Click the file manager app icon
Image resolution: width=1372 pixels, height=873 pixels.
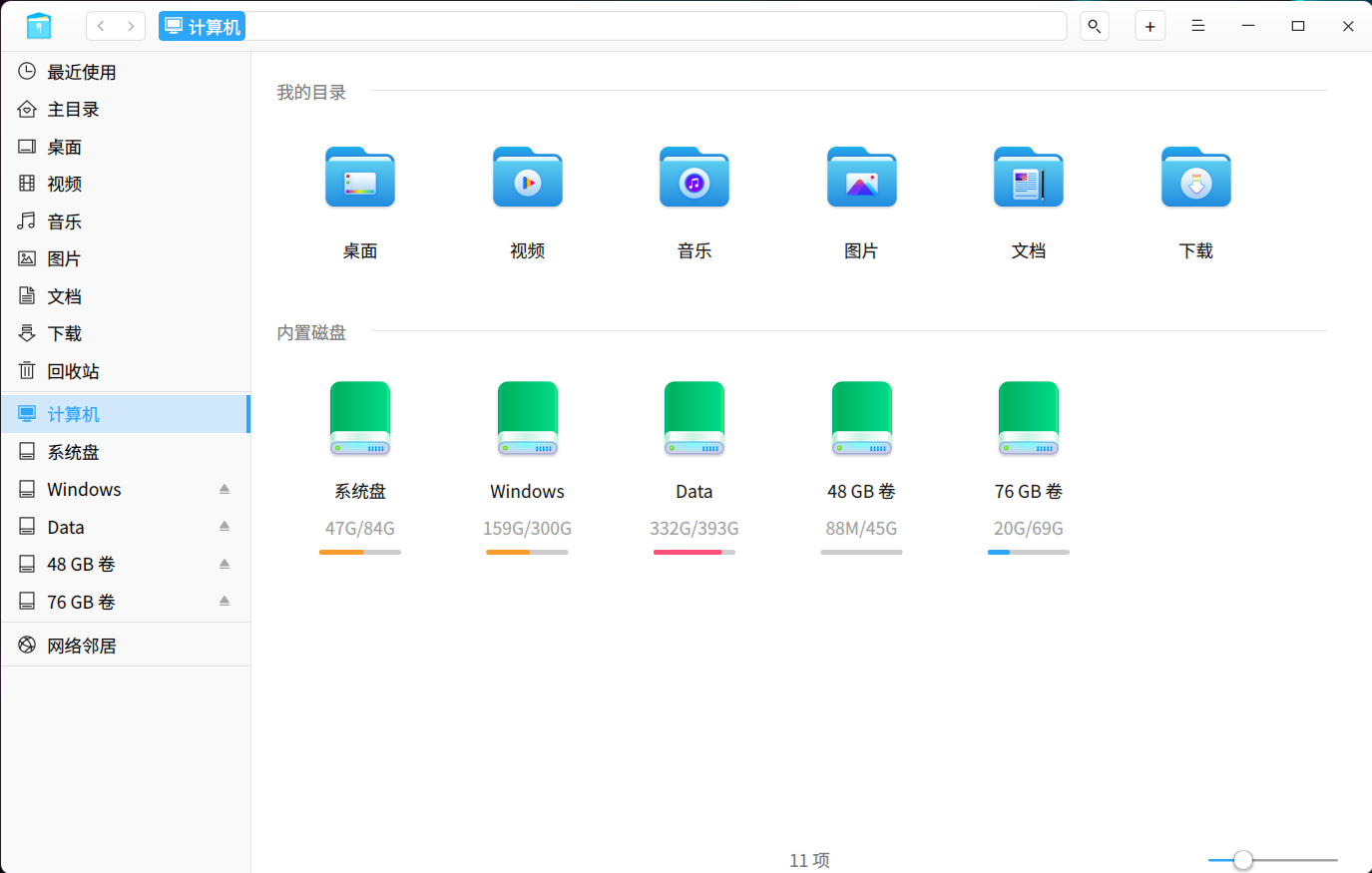pos(39,26)
